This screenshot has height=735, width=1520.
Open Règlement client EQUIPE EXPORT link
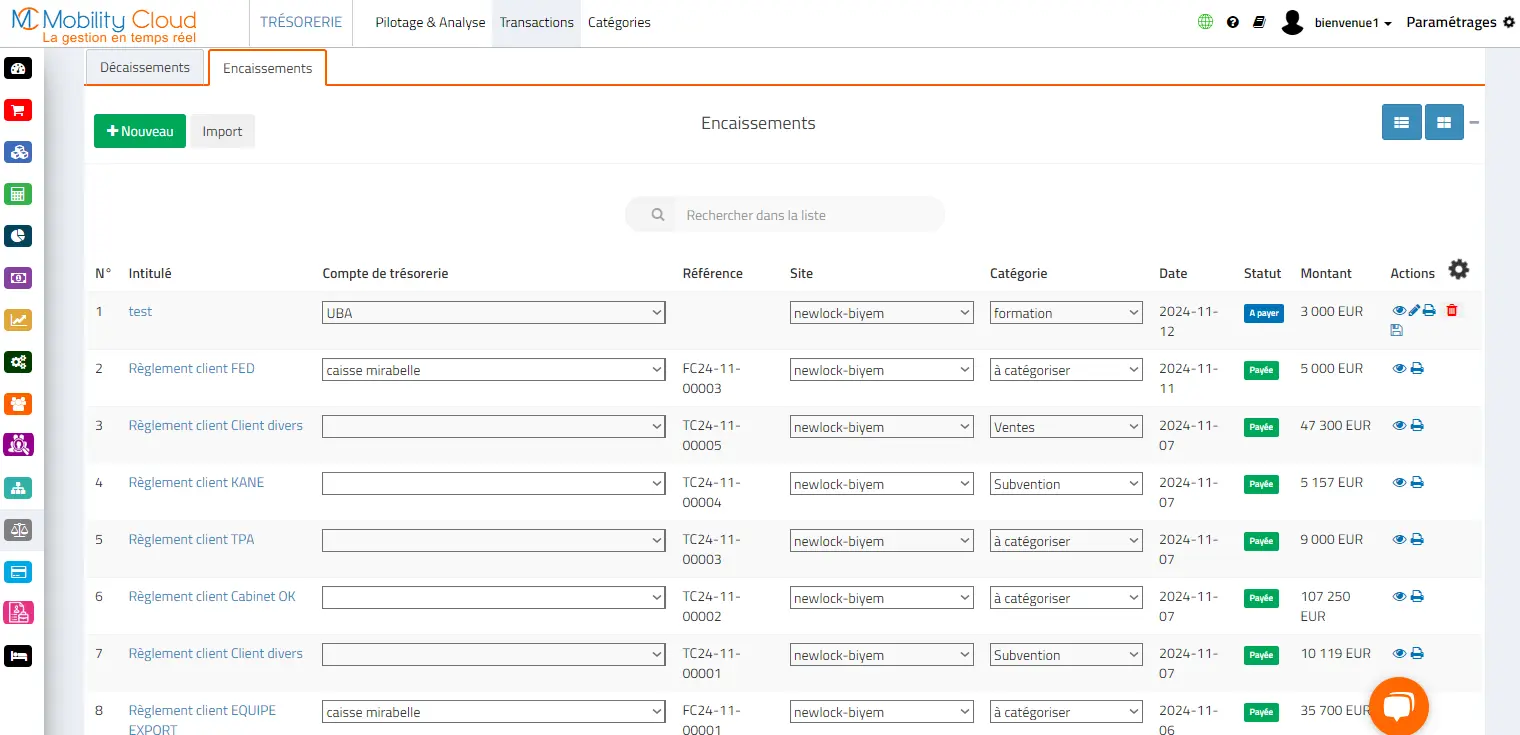click(202, 720)
